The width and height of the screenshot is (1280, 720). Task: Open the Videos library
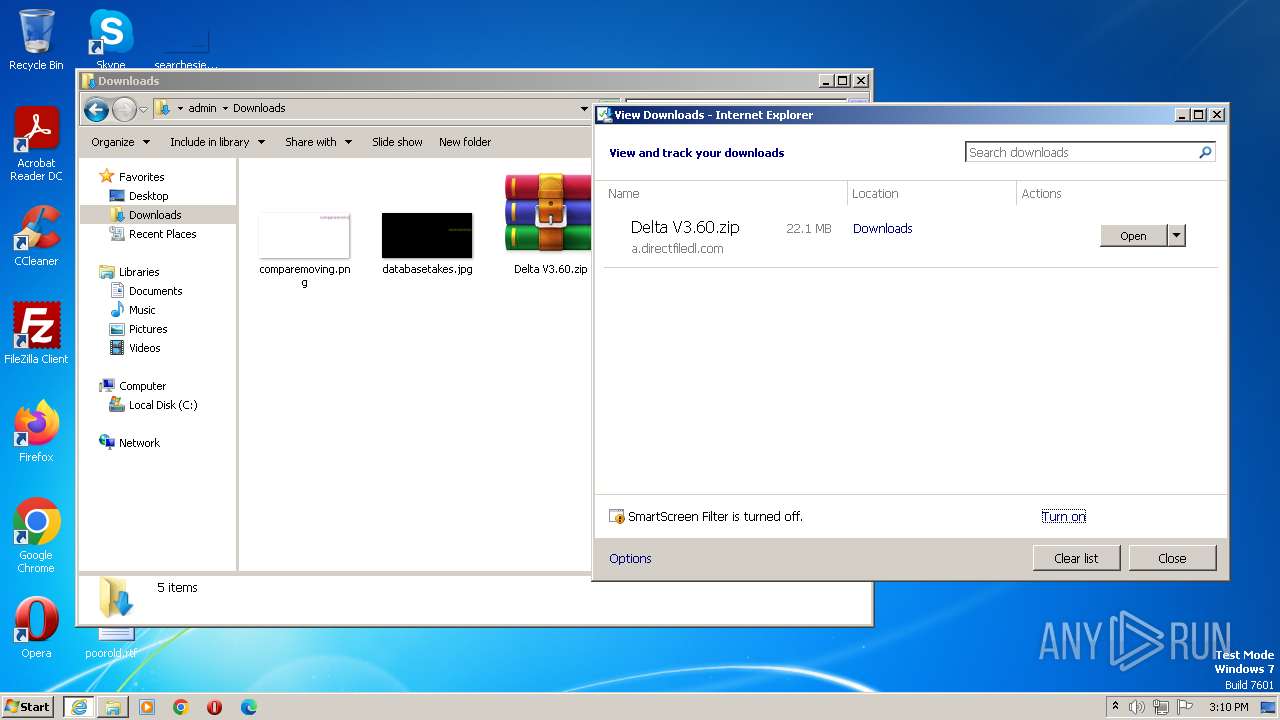click(x=144, y=348)
